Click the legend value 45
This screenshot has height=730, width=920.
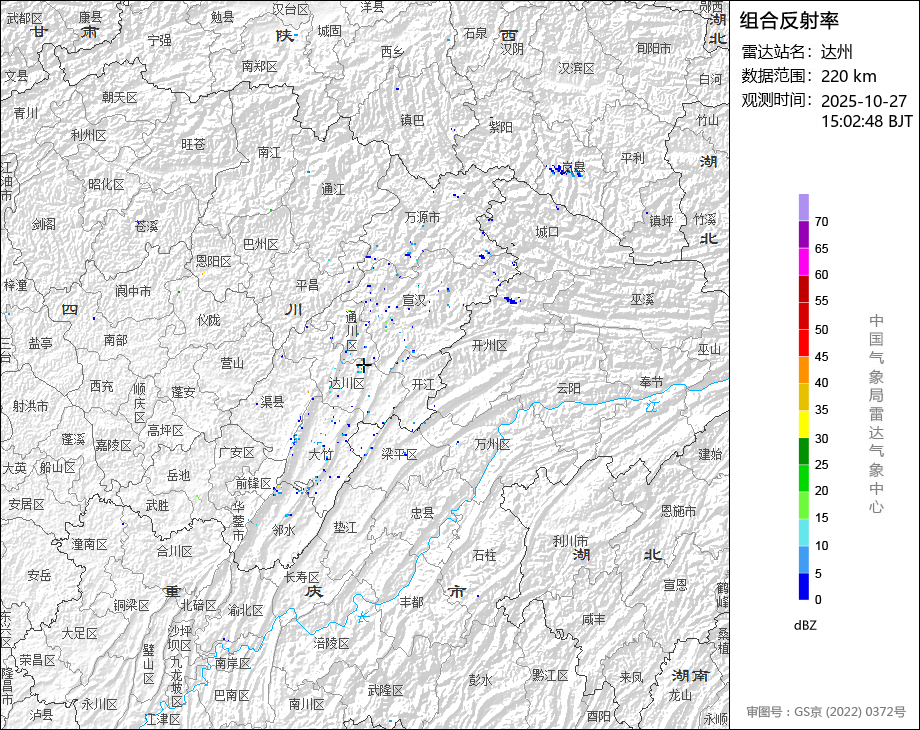[821, 357]
